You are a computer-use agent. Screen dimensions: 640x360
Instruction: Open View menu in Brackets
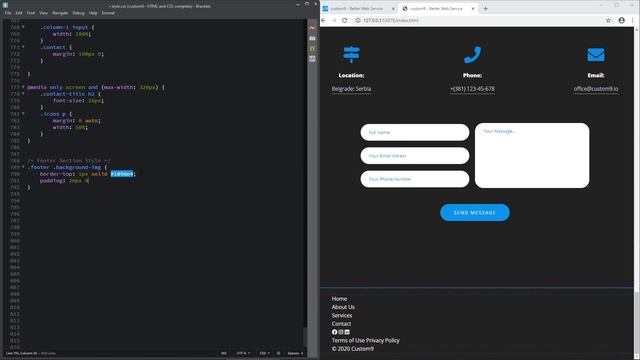click(43, 13)
